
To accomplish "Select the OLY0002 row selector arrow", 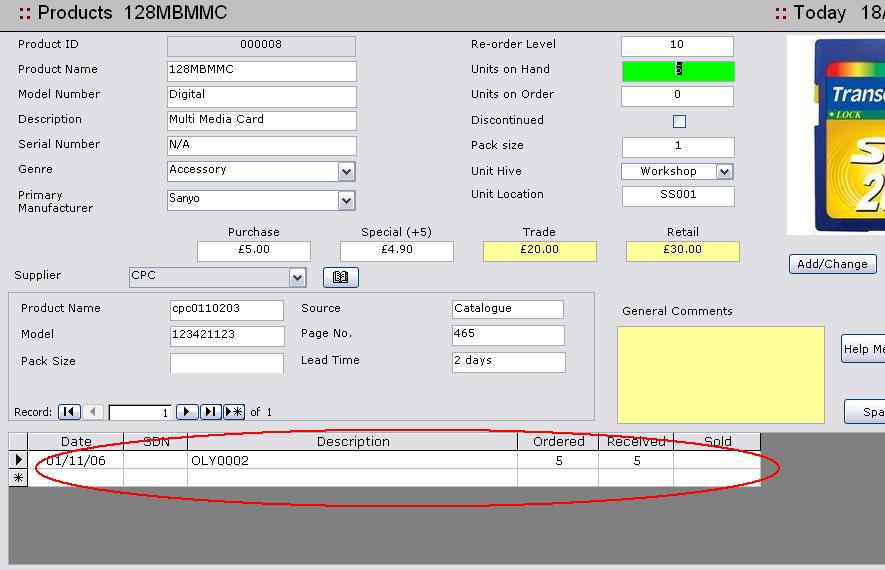I will 18,459.
